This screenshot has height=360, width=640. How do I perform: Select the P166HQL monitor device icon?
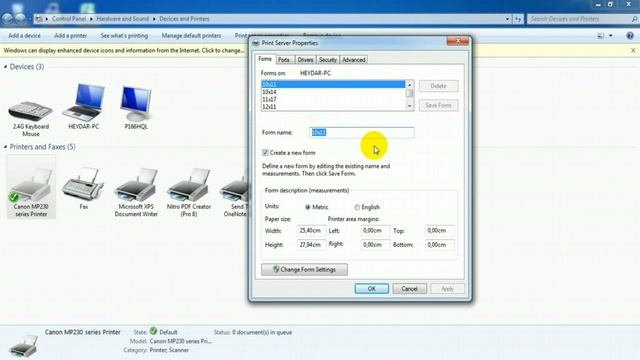click(136, 103)
